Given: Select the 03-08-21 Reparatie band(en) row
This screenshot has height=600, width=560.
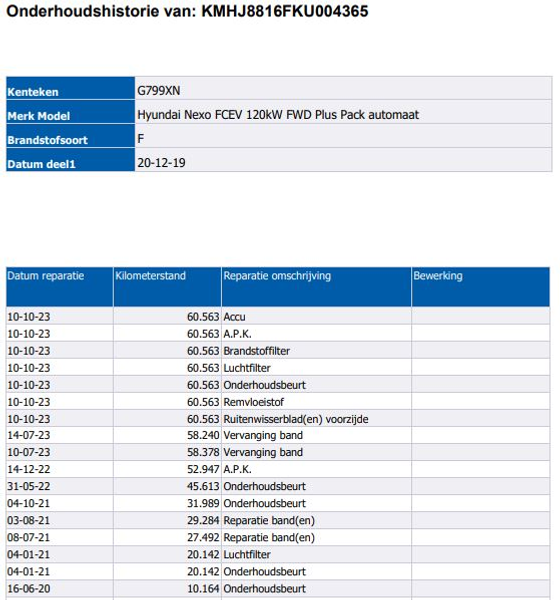Looking at the screenshot, I should (x=278, y=520).
